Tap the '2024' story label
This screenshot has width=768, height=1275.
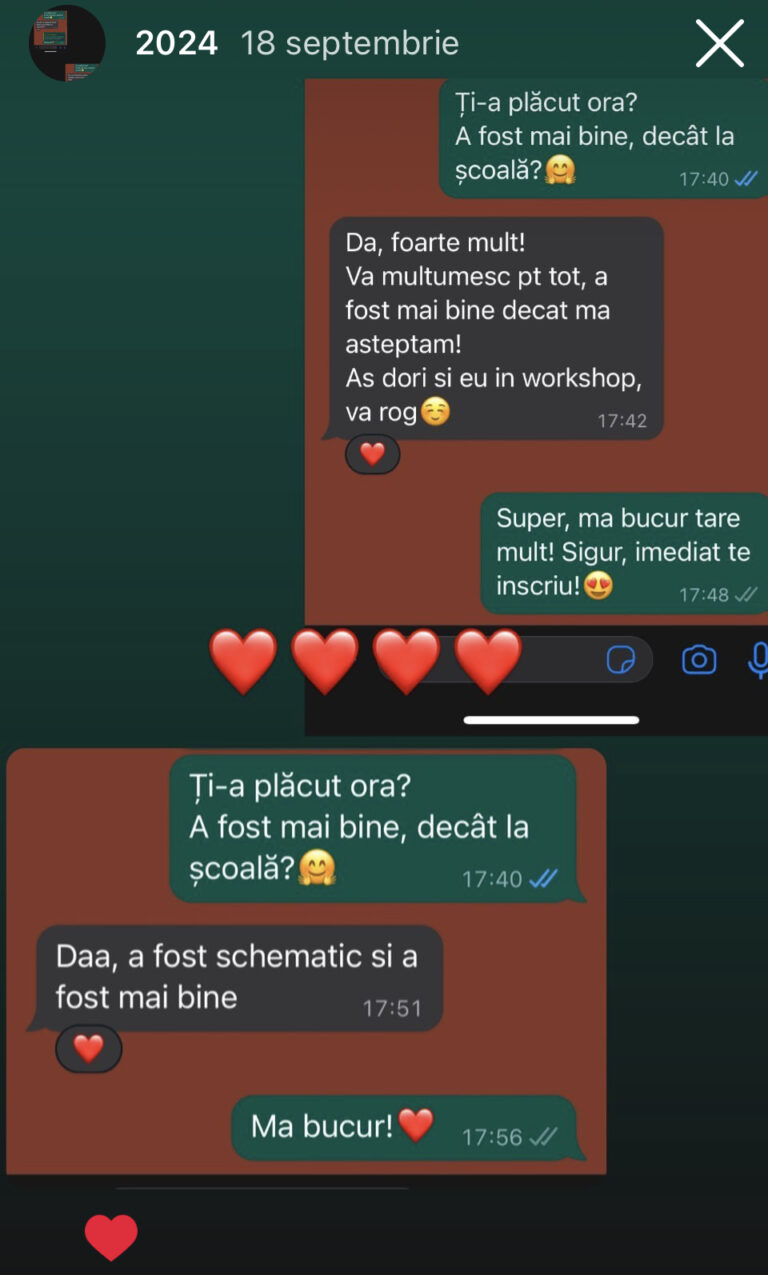click(x=177, y=43)
